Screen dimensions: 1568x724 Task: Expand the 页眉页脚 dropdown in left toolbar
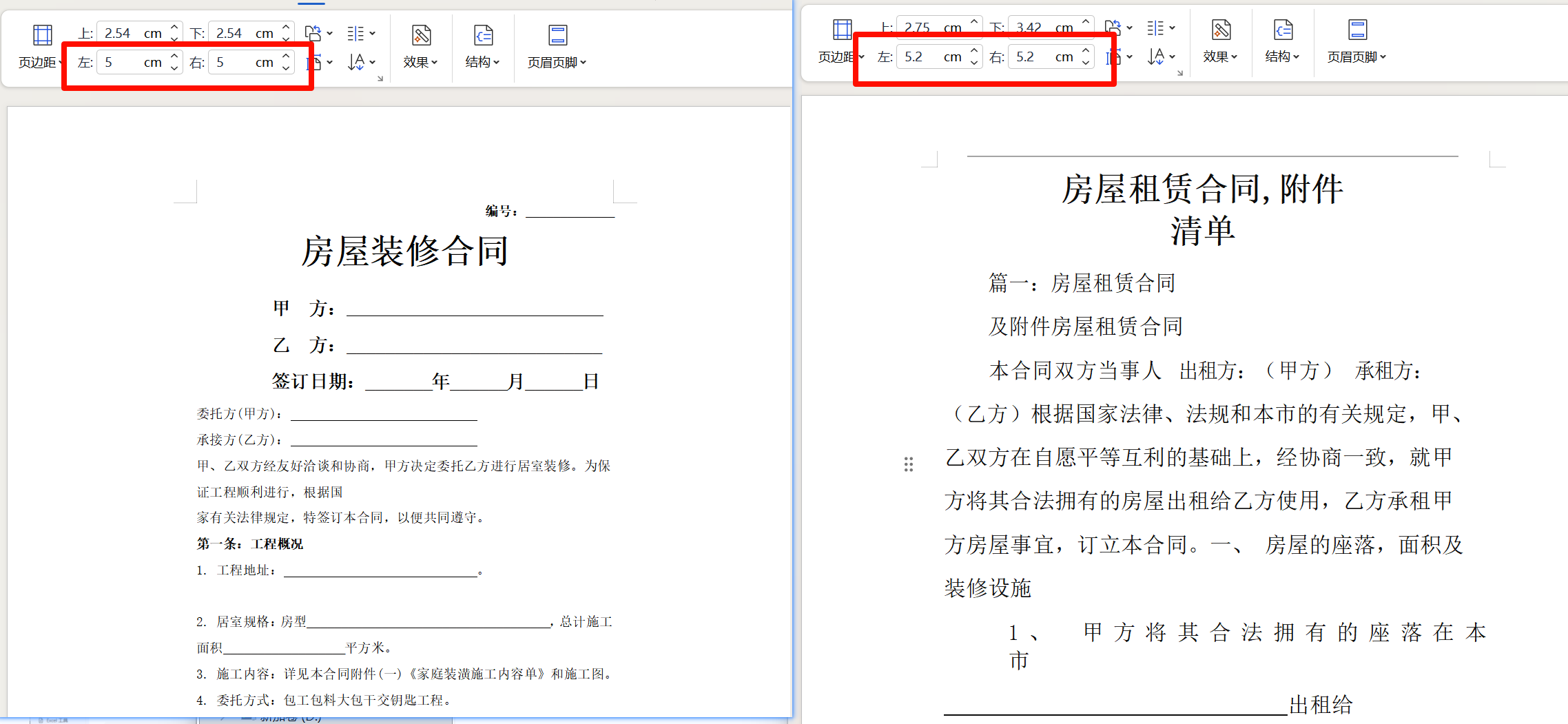584,63
